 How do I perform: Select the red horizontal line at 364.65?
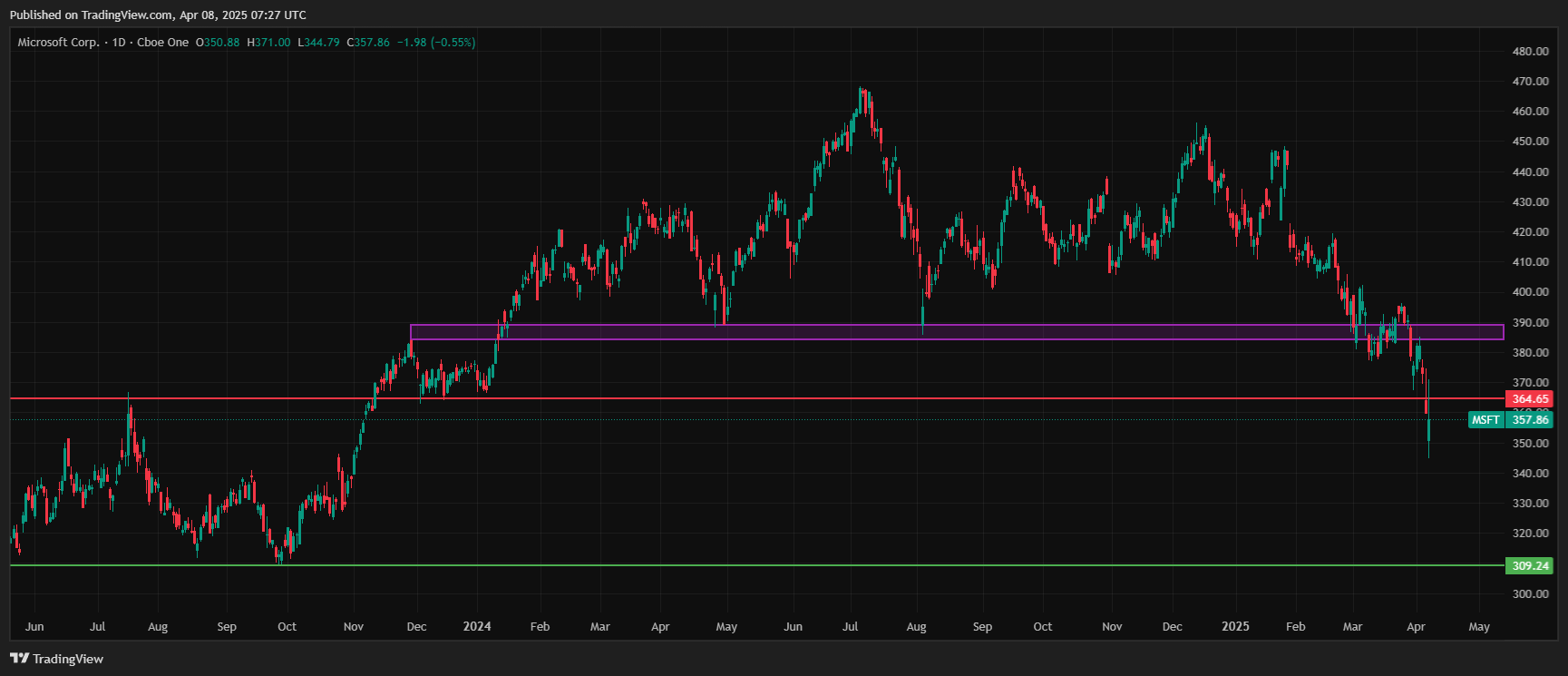pos(757,398)
